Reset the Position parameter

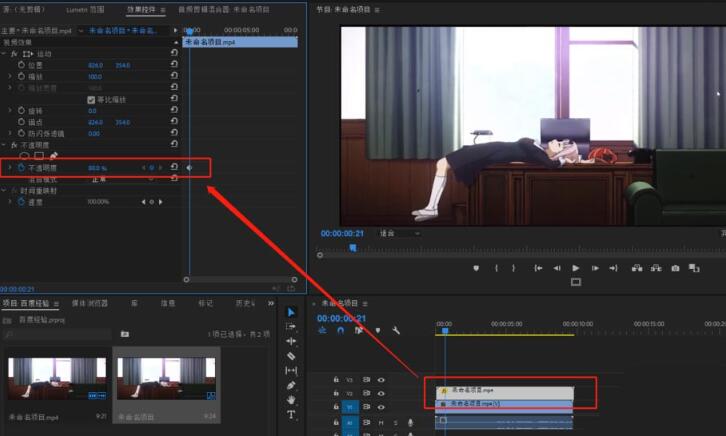click(174, 64)
